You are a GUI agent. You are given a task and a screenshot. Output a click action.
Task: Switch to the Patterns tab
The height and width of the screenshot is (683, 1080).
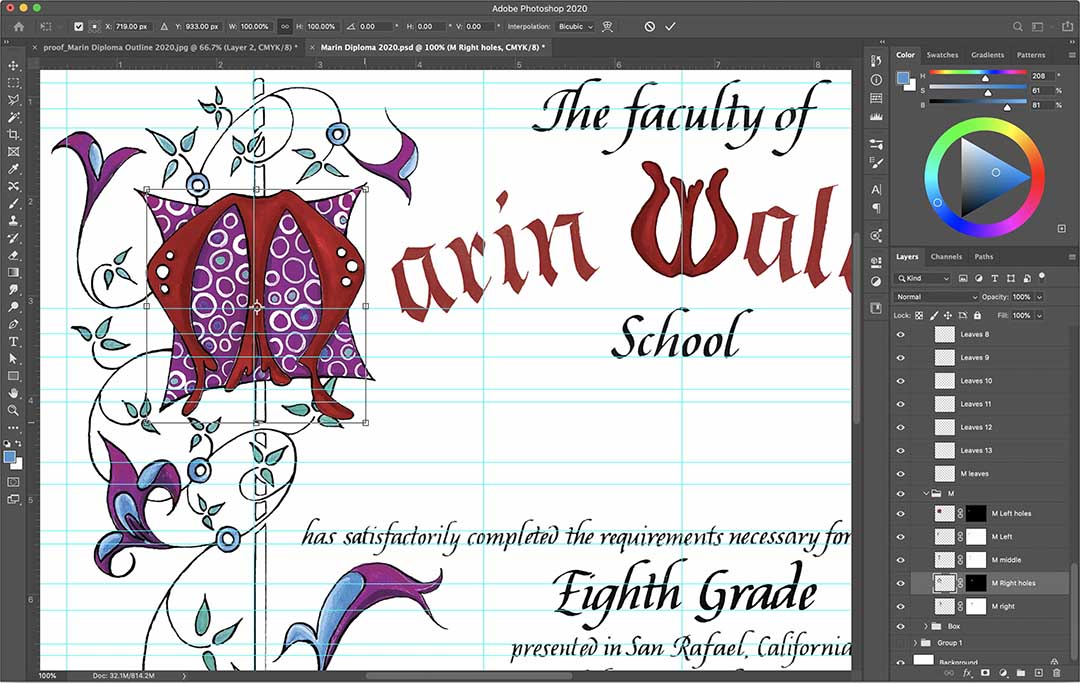[x=1031, y=55]
